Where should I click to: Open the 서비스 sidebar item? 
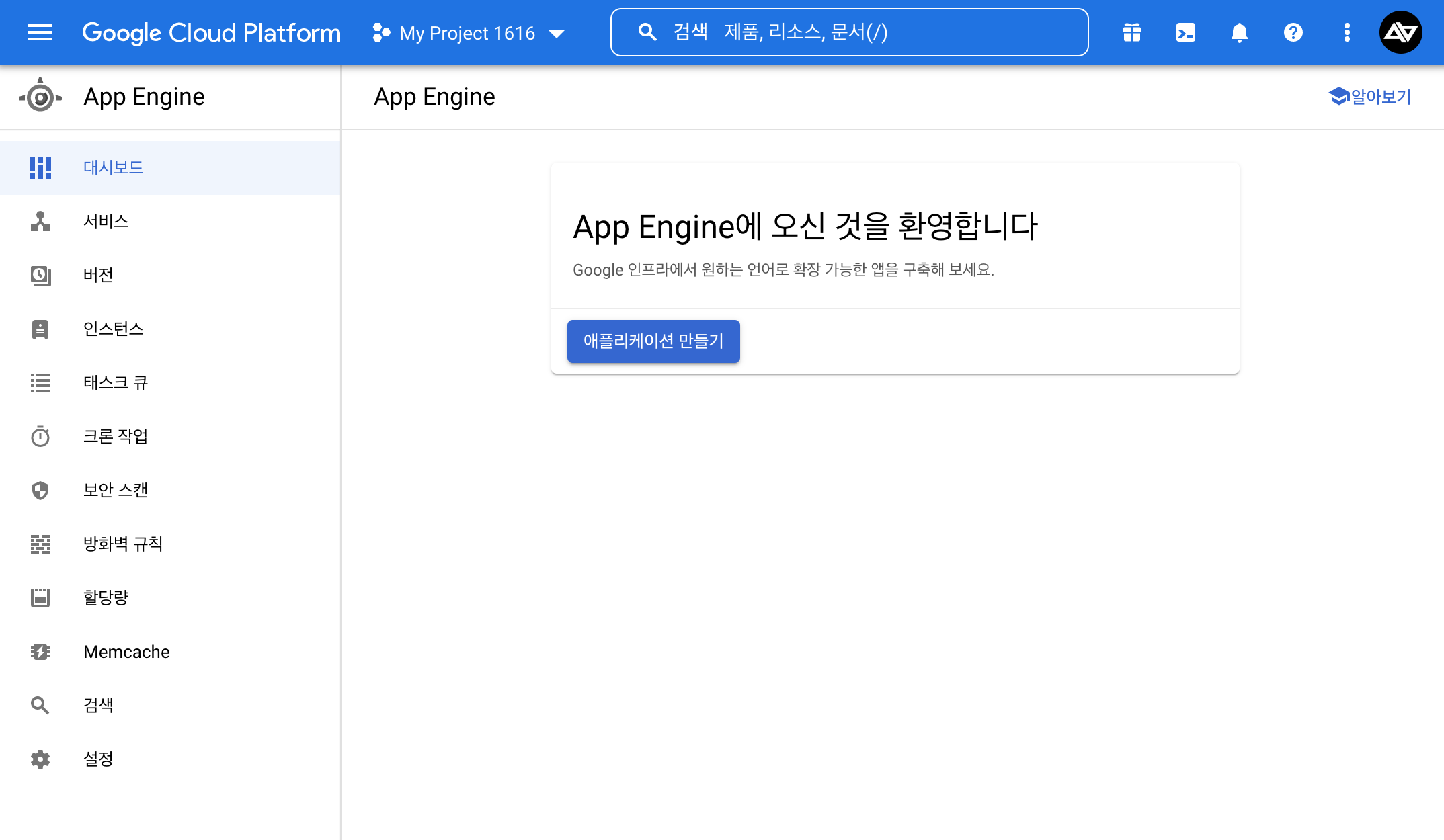(106, 221)
